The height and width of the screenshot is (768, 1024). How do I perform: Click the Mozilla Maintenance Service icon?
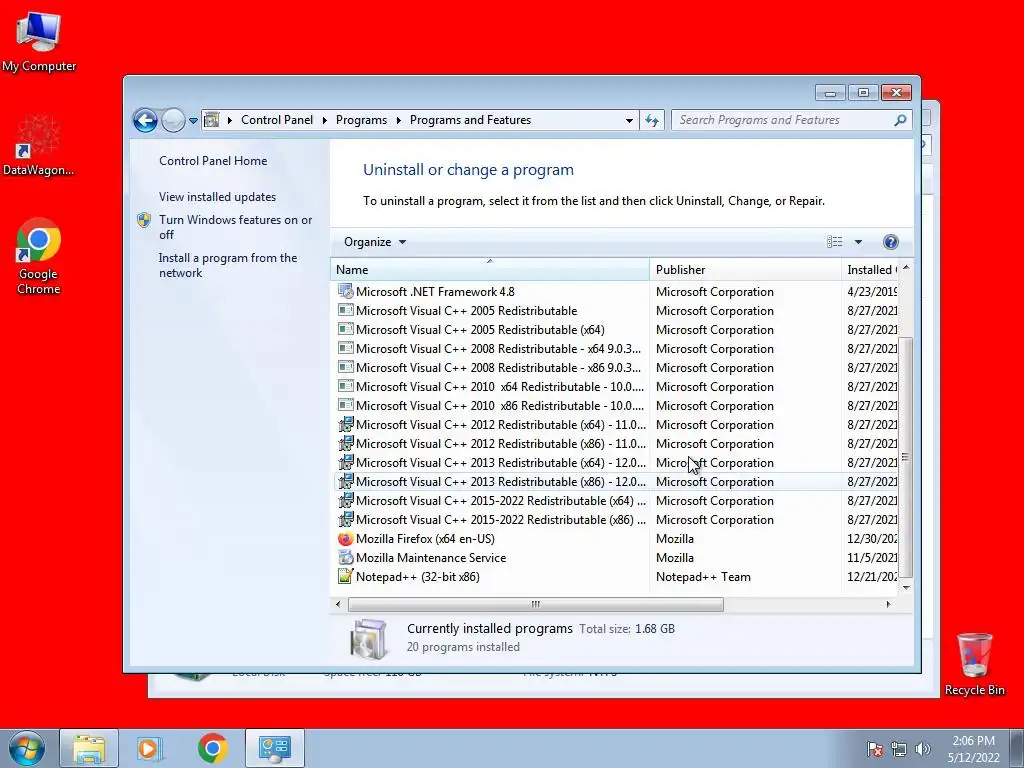tap(345, 558)
